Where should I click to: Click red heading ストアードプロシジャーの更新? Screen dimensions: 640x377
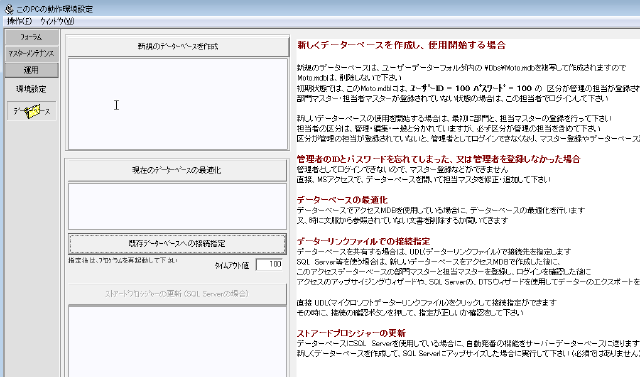(x=351, y=333)
